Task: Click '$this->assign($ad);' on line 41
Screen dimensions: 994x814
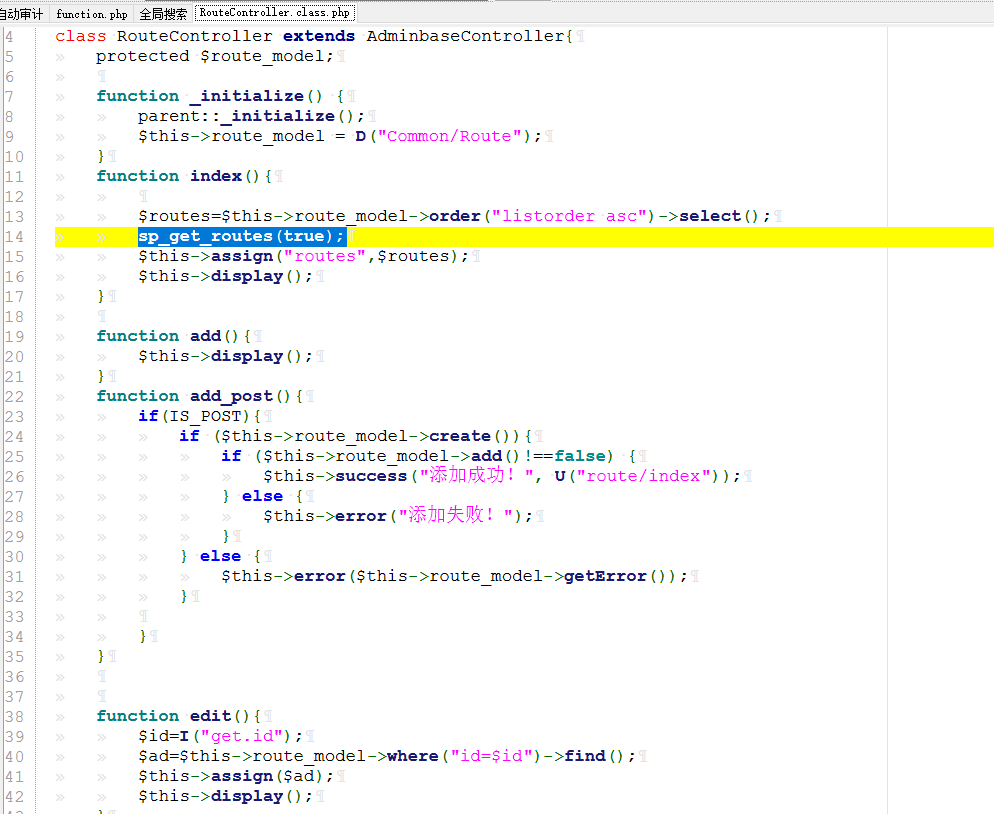Action: click(x=236, y=776)
